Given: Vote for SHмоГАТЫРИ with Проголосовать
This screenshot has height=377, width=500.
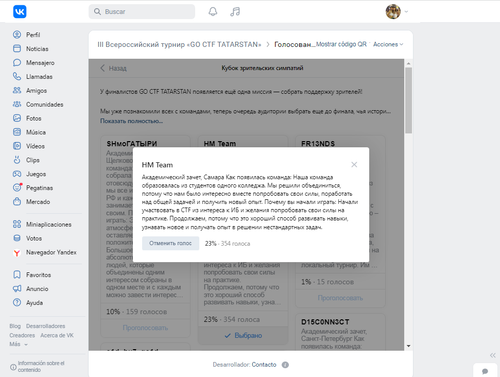Looking at the screenshot, I should [x=145, y=328].
